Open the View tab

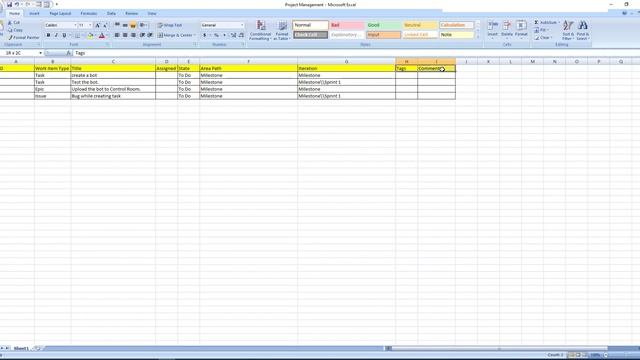[x=152, y=13]
